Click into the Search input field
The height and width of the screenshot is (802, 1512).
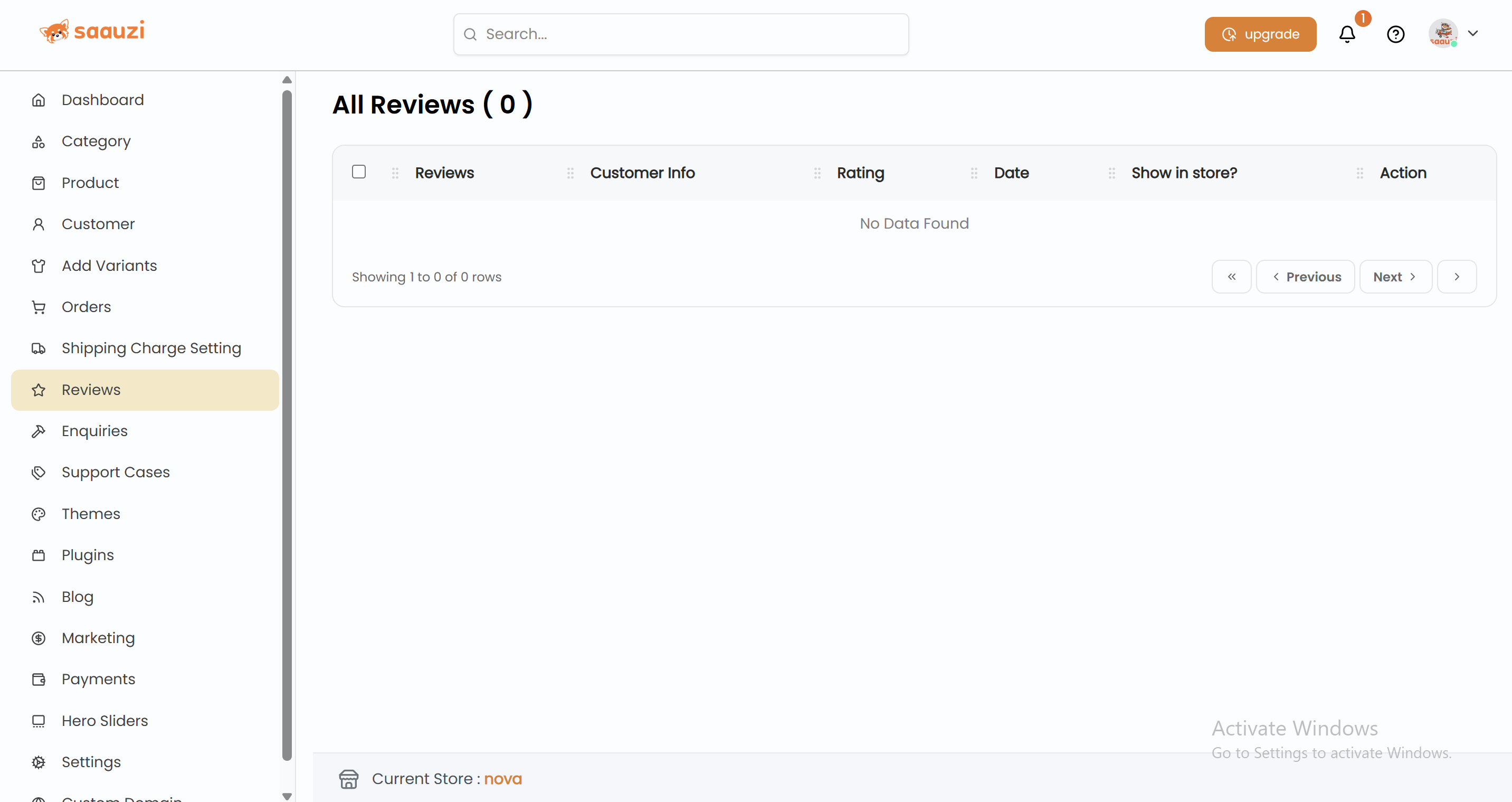[681, 34]
